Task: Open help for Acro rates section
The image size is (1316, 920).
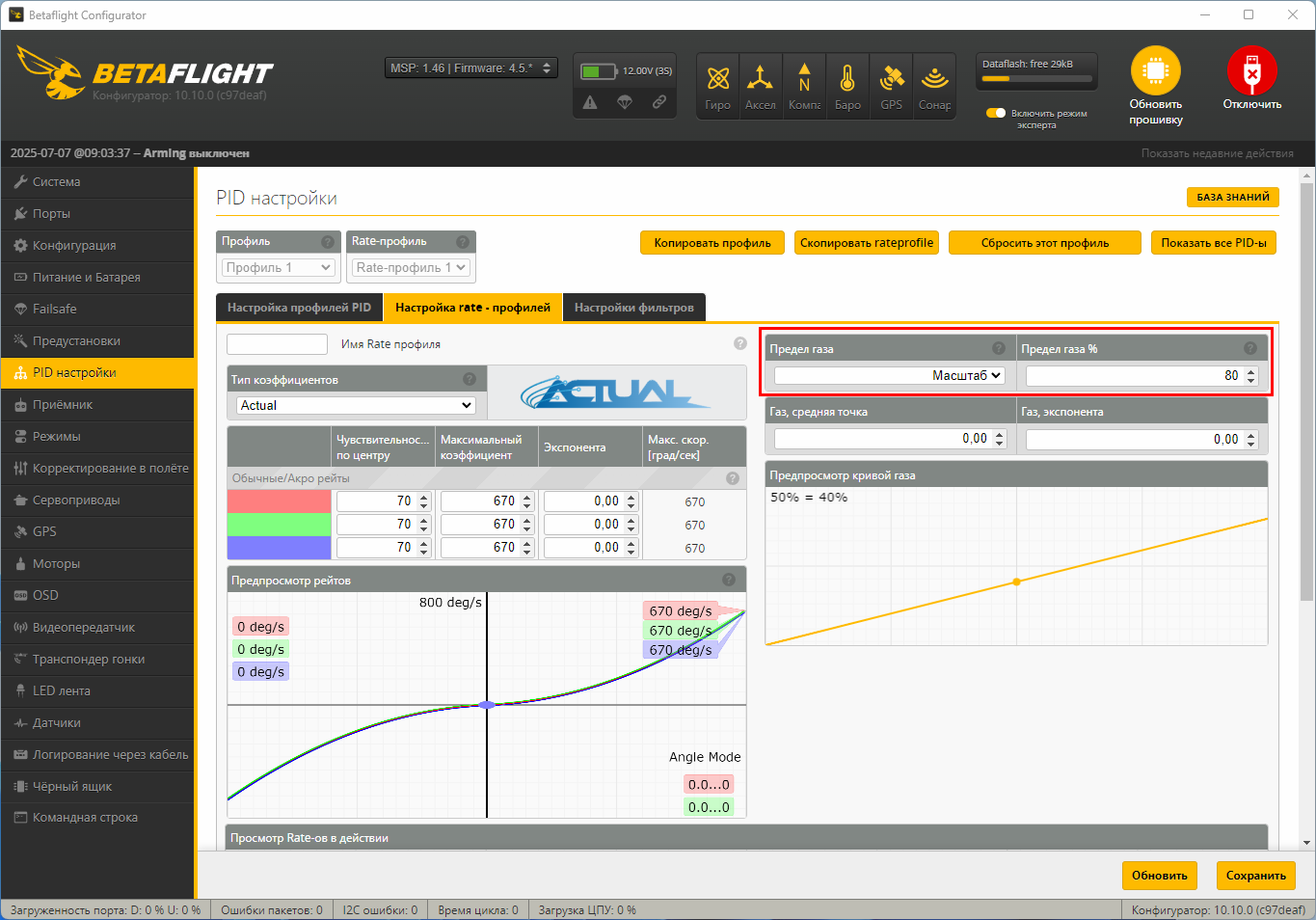Action: click(733, 478)
